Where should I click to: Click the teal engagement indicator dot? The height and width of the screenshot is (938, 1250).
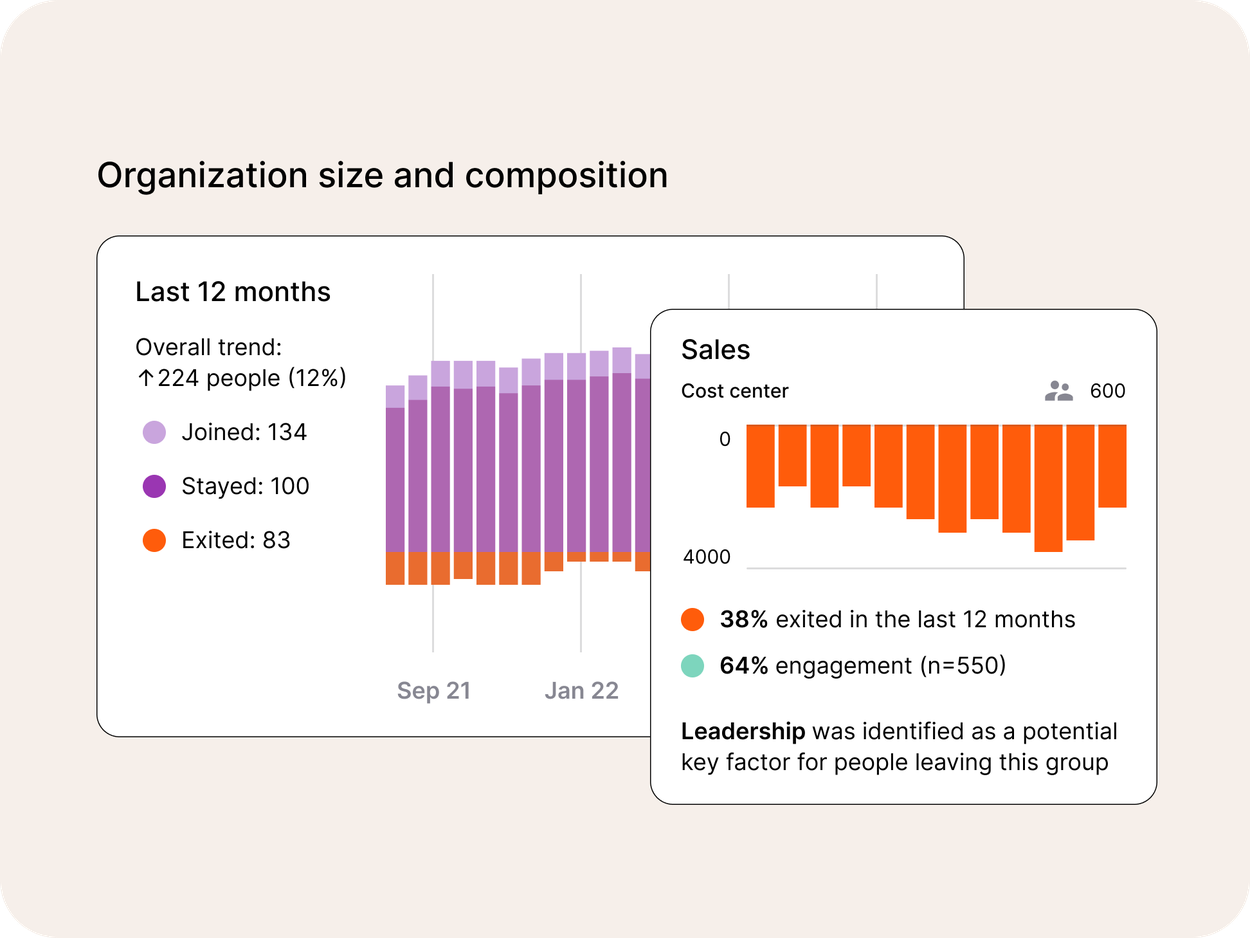tap(692, 666)
